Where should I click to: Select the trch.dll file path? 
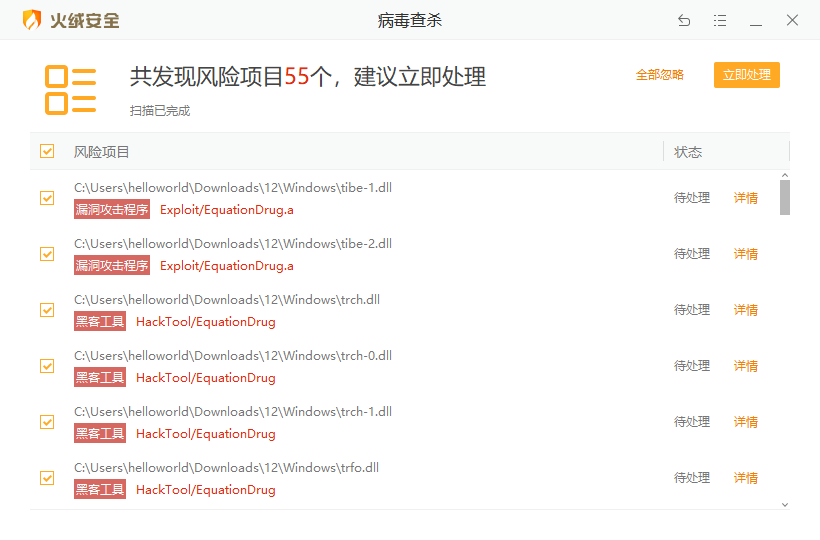pos(227,300)
